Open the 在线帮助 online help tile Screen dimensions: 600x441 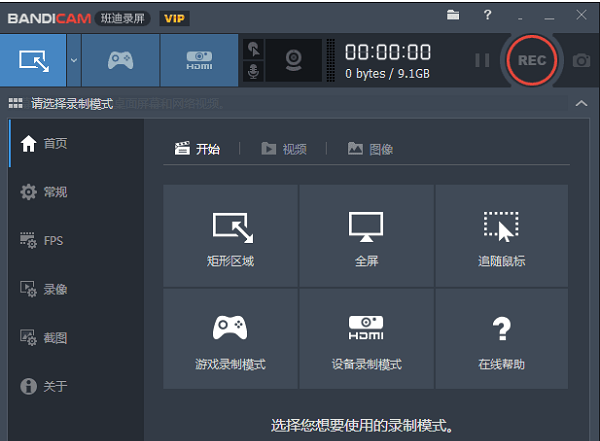tap(501, 339)
